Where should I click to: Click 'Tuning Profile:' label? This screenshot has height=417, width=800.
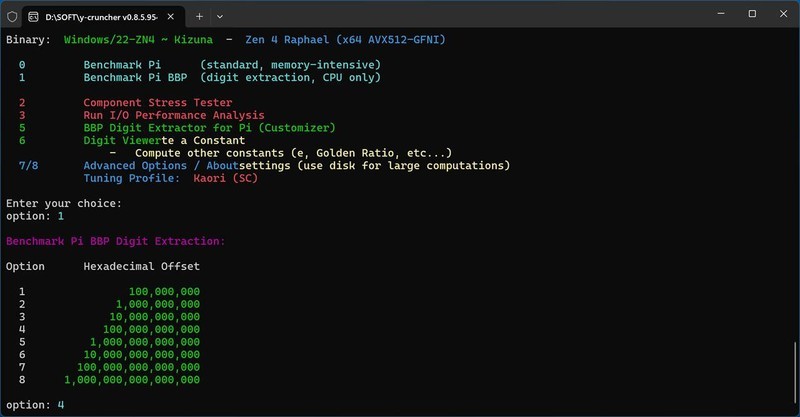(x=132, y=178)
